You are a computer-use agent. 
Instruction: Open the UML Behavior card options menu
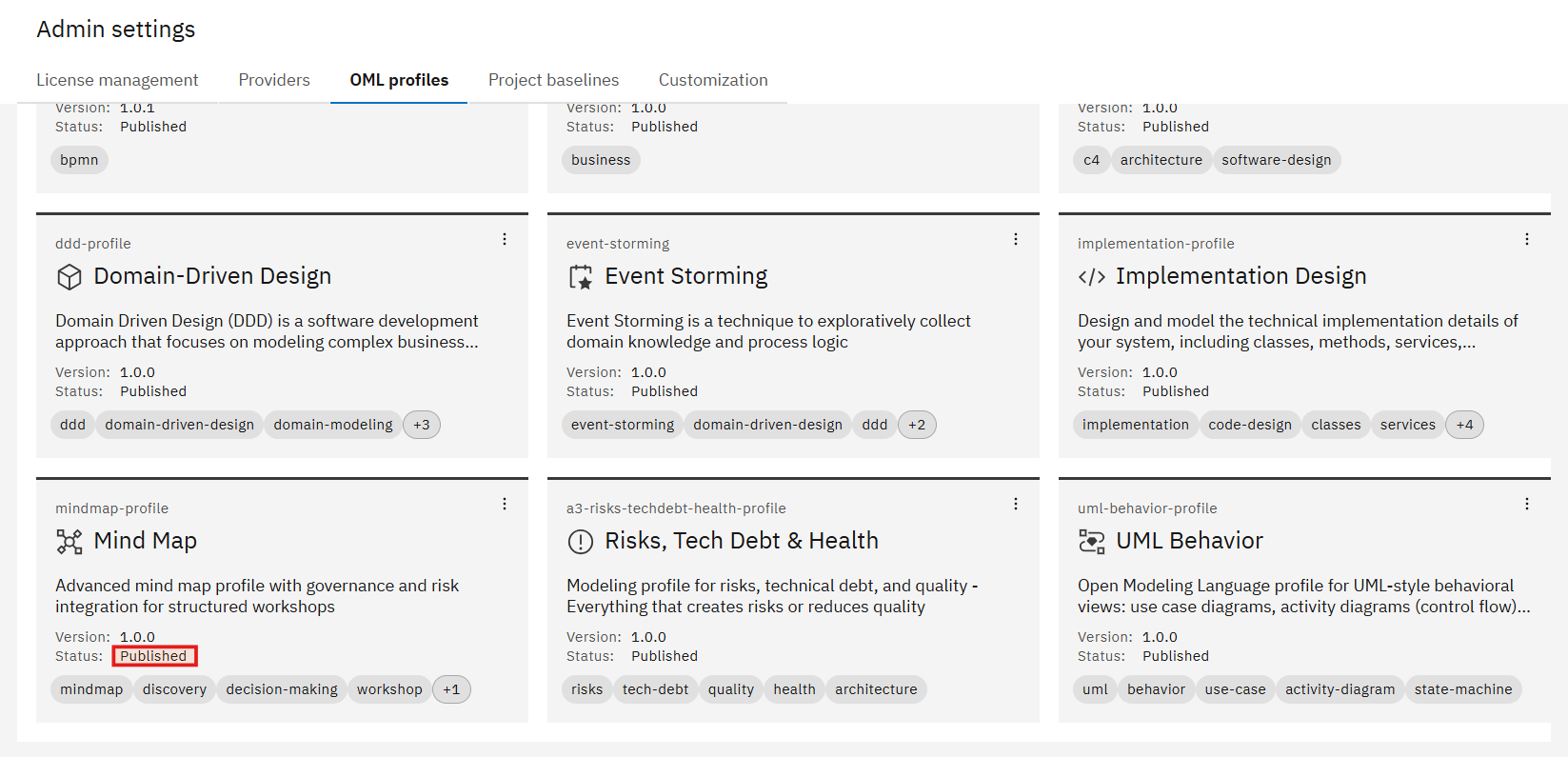click(1527, 504)
